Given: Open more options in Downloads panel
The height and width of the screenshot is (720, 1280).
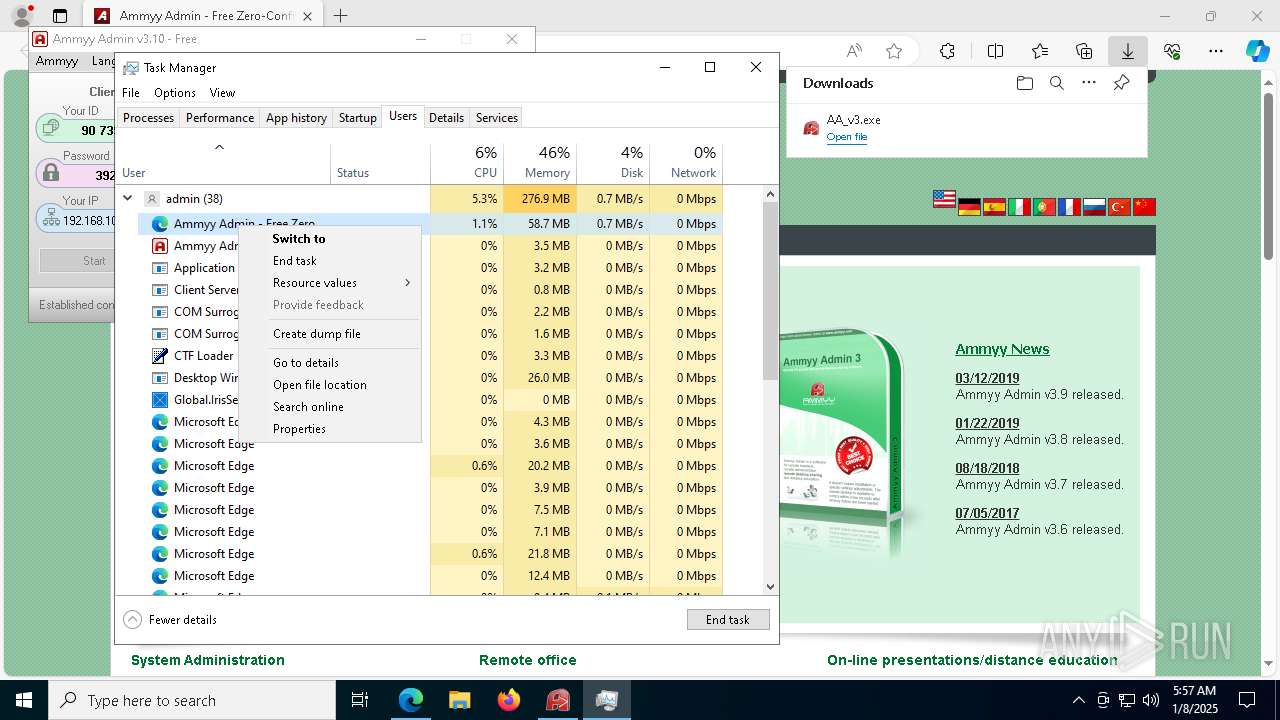Looking at the screenshot, I should pos(1089,83).
